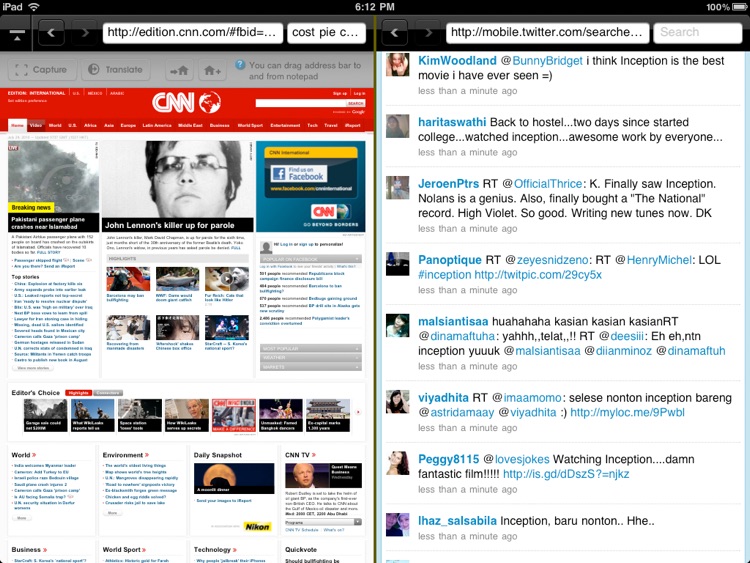Image resolution: width=750 pixels, height=563 pixels.
Task: Expand the World section via its red arrows
Action: (x=34, y=455)
